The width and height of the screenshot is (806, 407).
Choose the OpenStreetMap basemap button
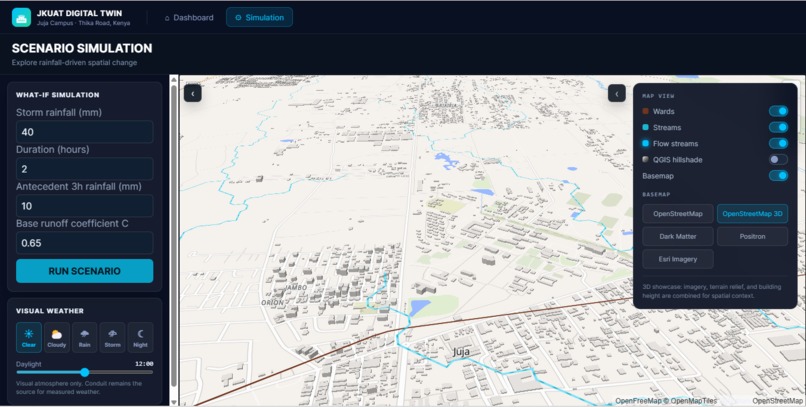pos(678,214)
